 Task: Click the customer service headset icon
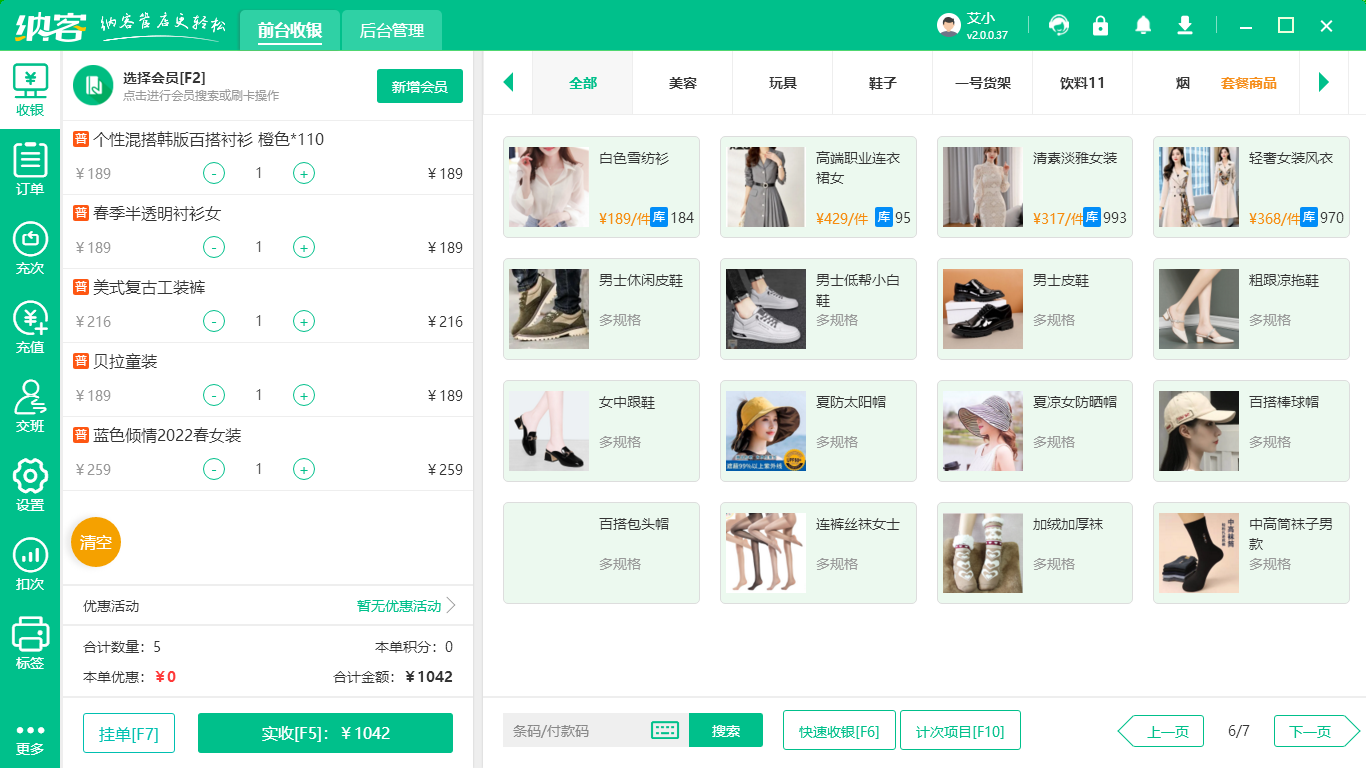pyautogui.click(x=1058, y=25)
